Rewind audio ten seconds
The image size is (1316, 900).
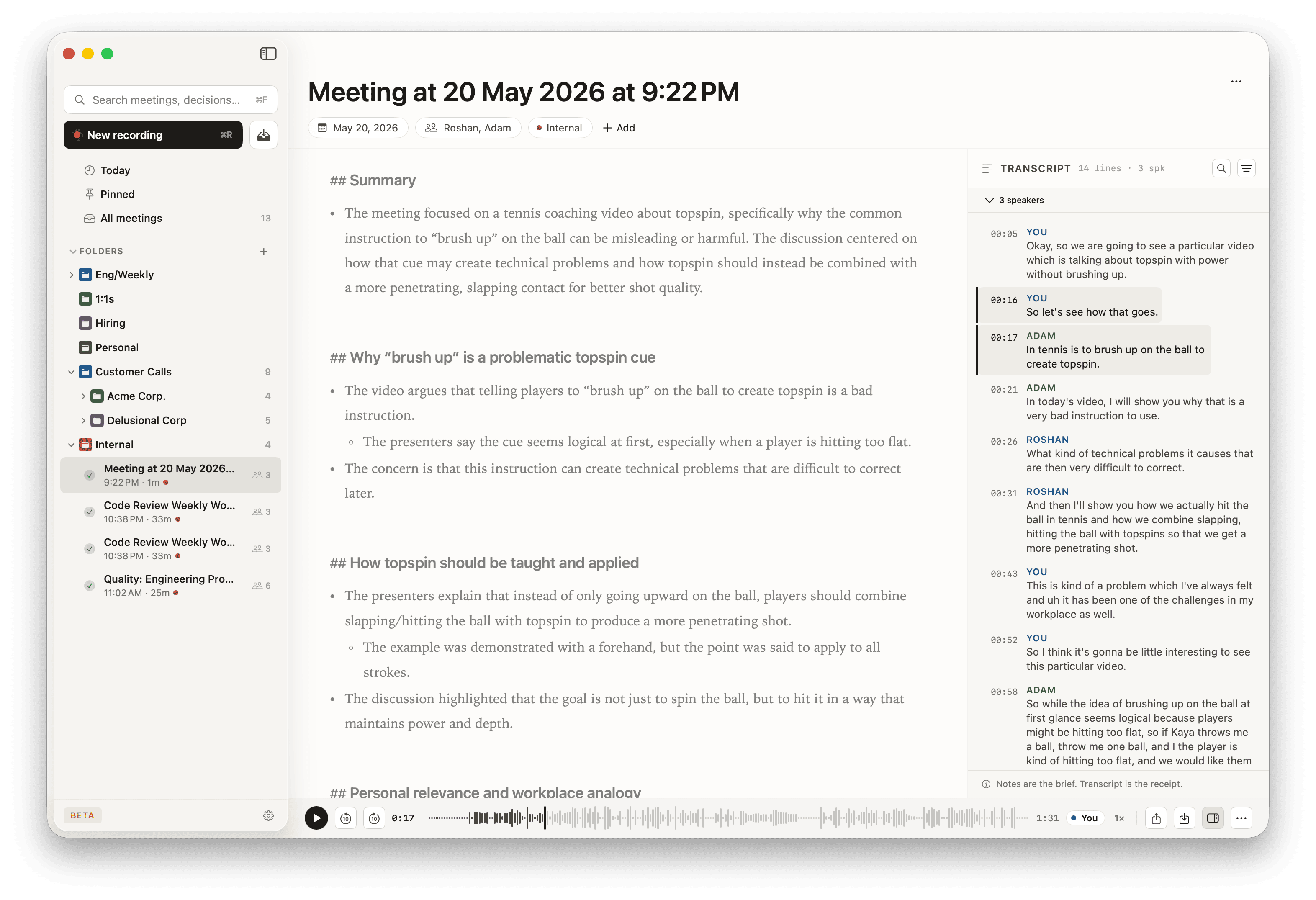(345, 818)
